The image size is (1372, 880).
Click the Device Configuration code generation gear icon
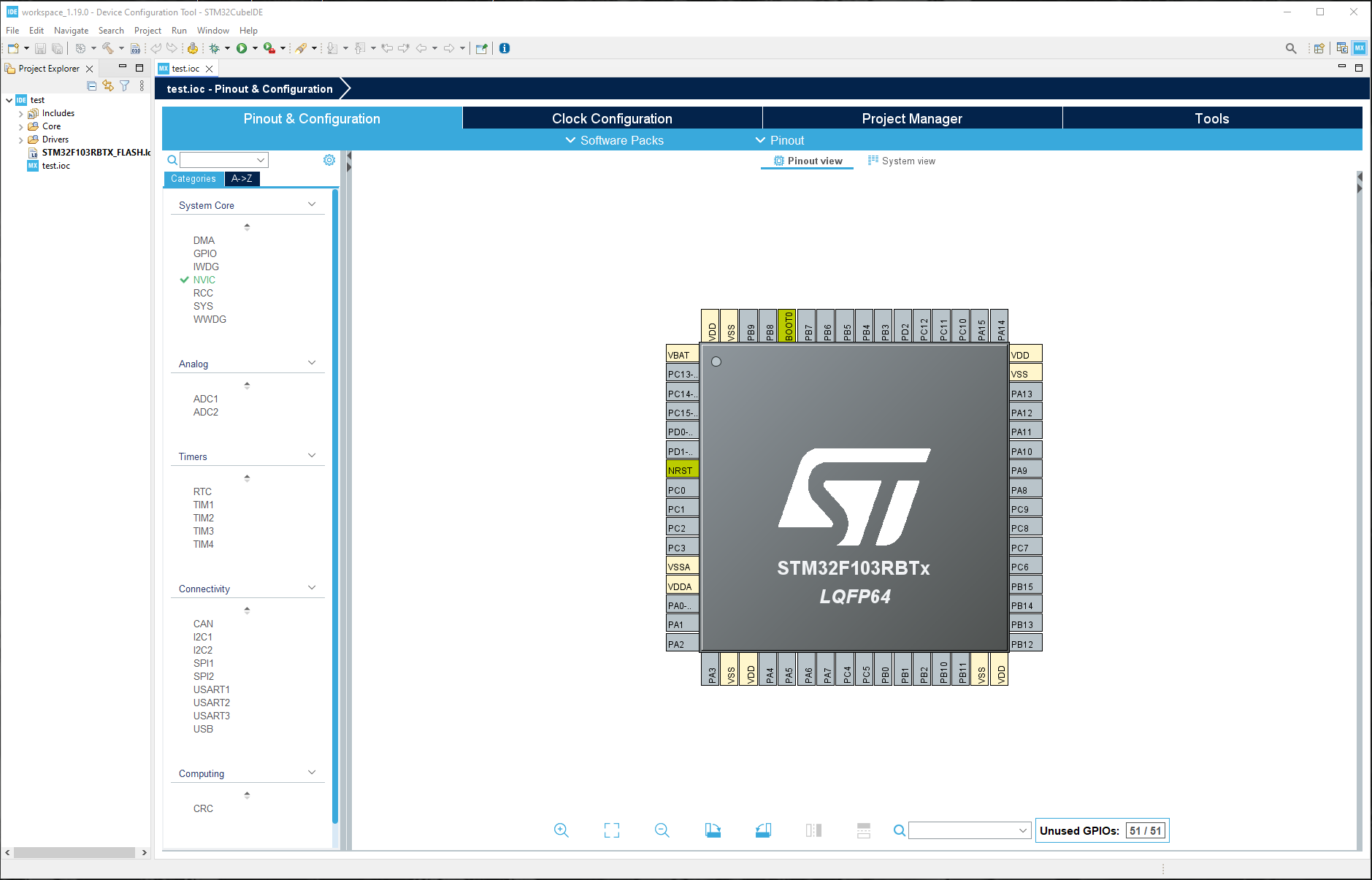193,48
